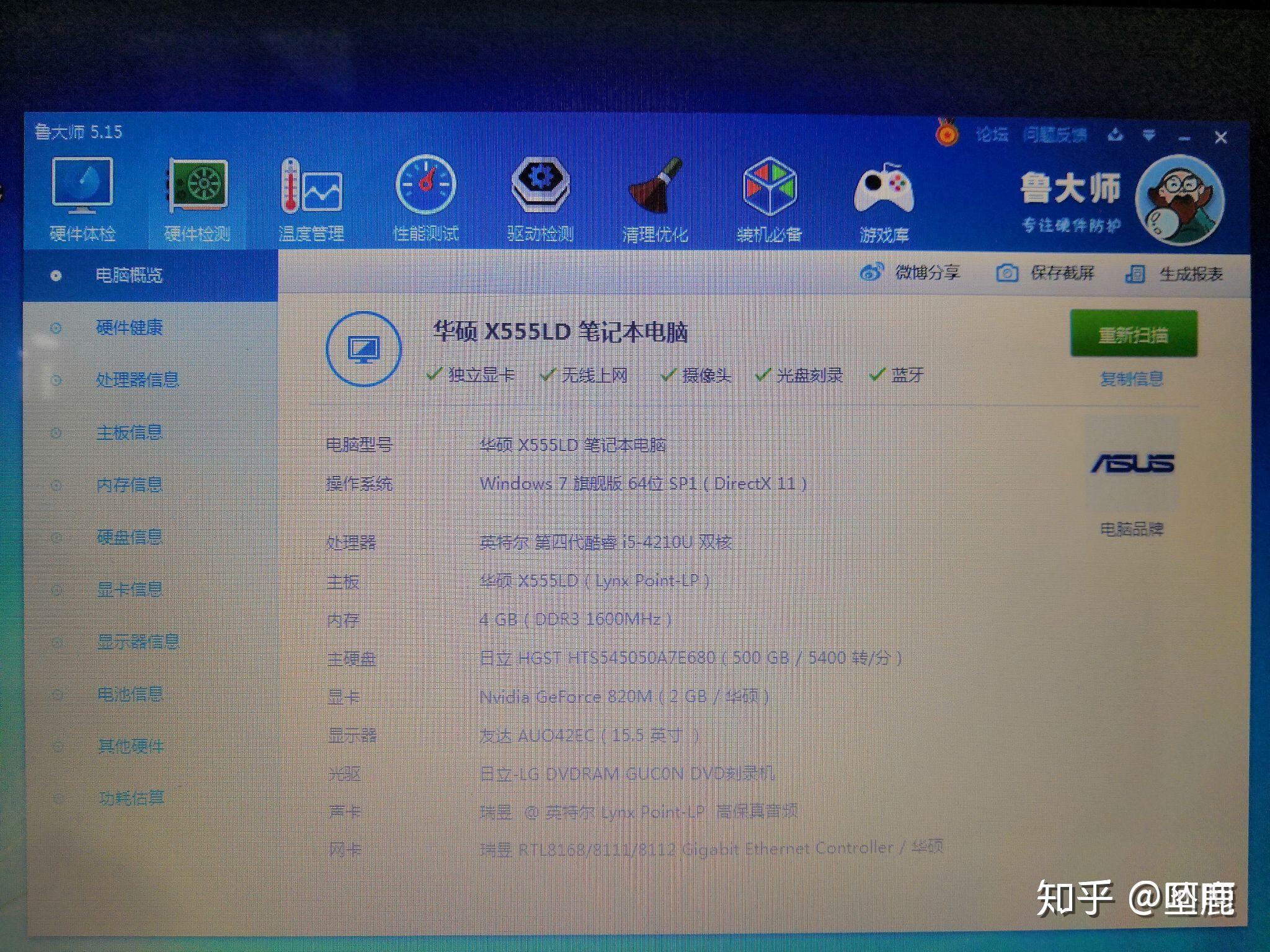
Task: Close the 鲁大师 window
Action: (x=1221, y=137)
